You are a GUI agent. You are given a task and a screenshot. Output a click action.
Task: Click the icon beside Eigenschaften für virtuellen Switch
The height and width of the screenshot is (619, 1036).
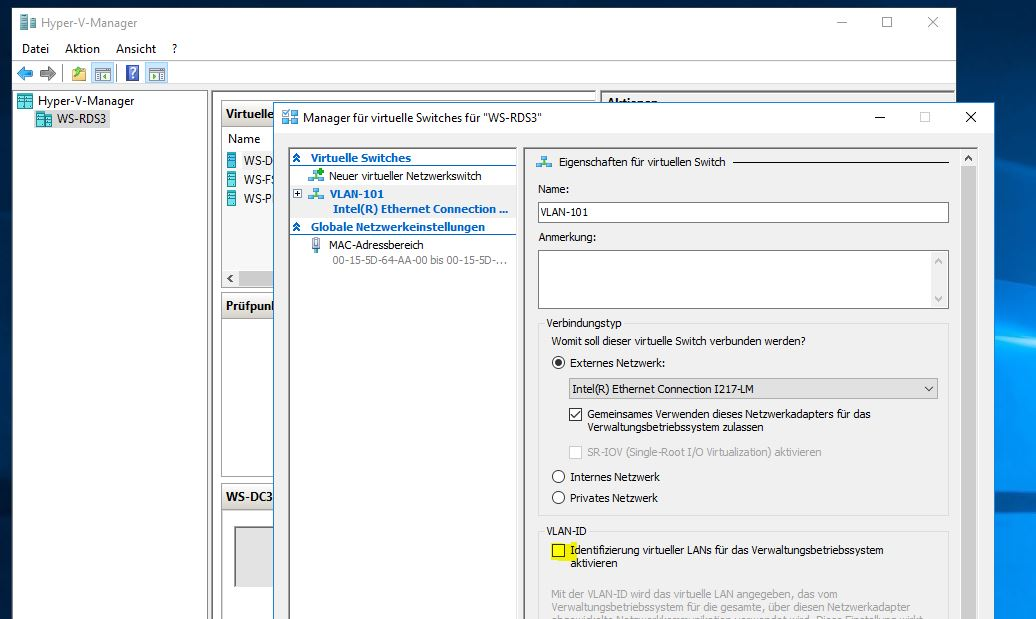pyautogui.click(x=544, y=162)
